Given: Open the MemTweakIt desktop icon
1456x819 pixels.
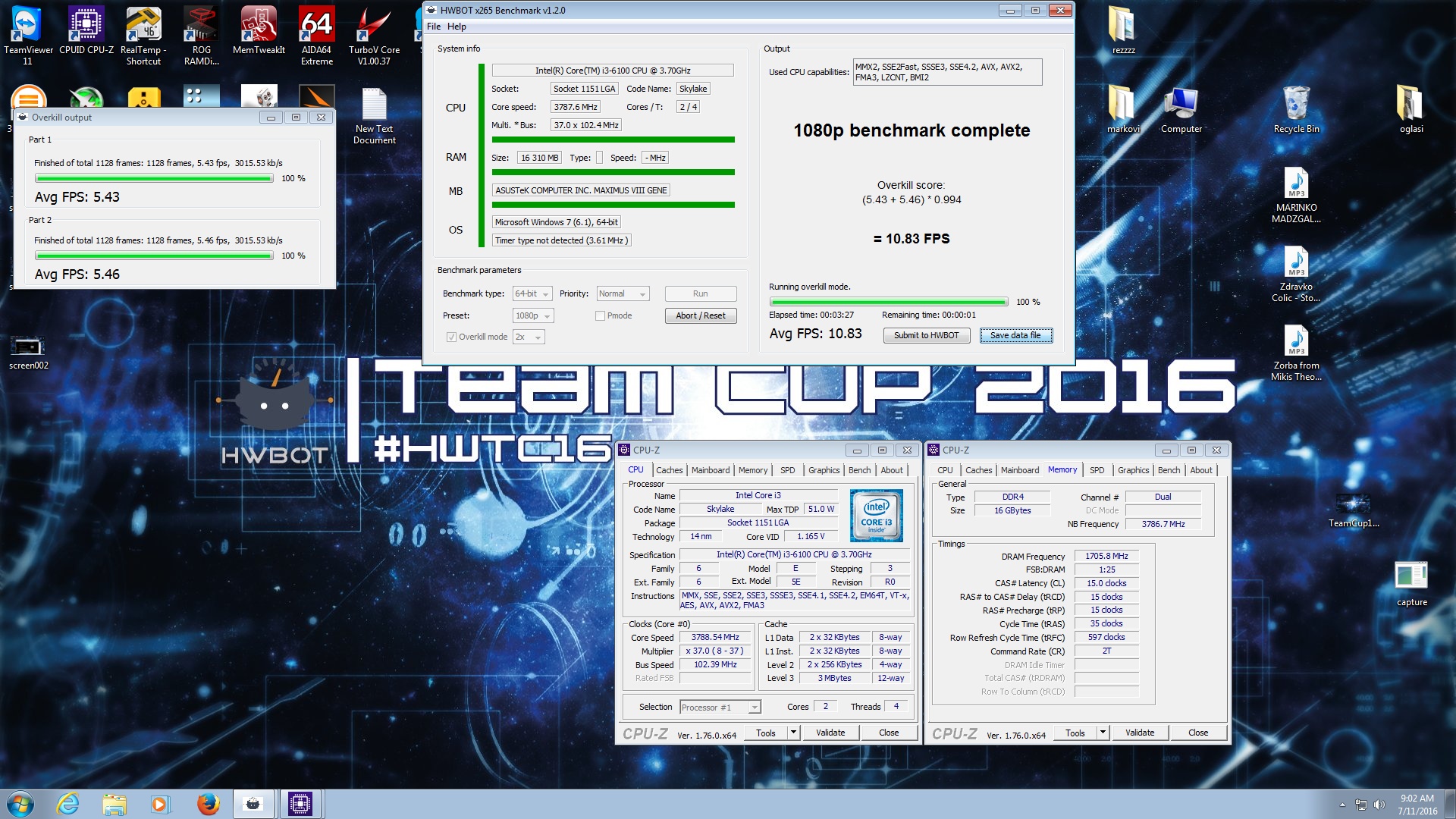Looking at the screenshot, I should tap(259, 30).
